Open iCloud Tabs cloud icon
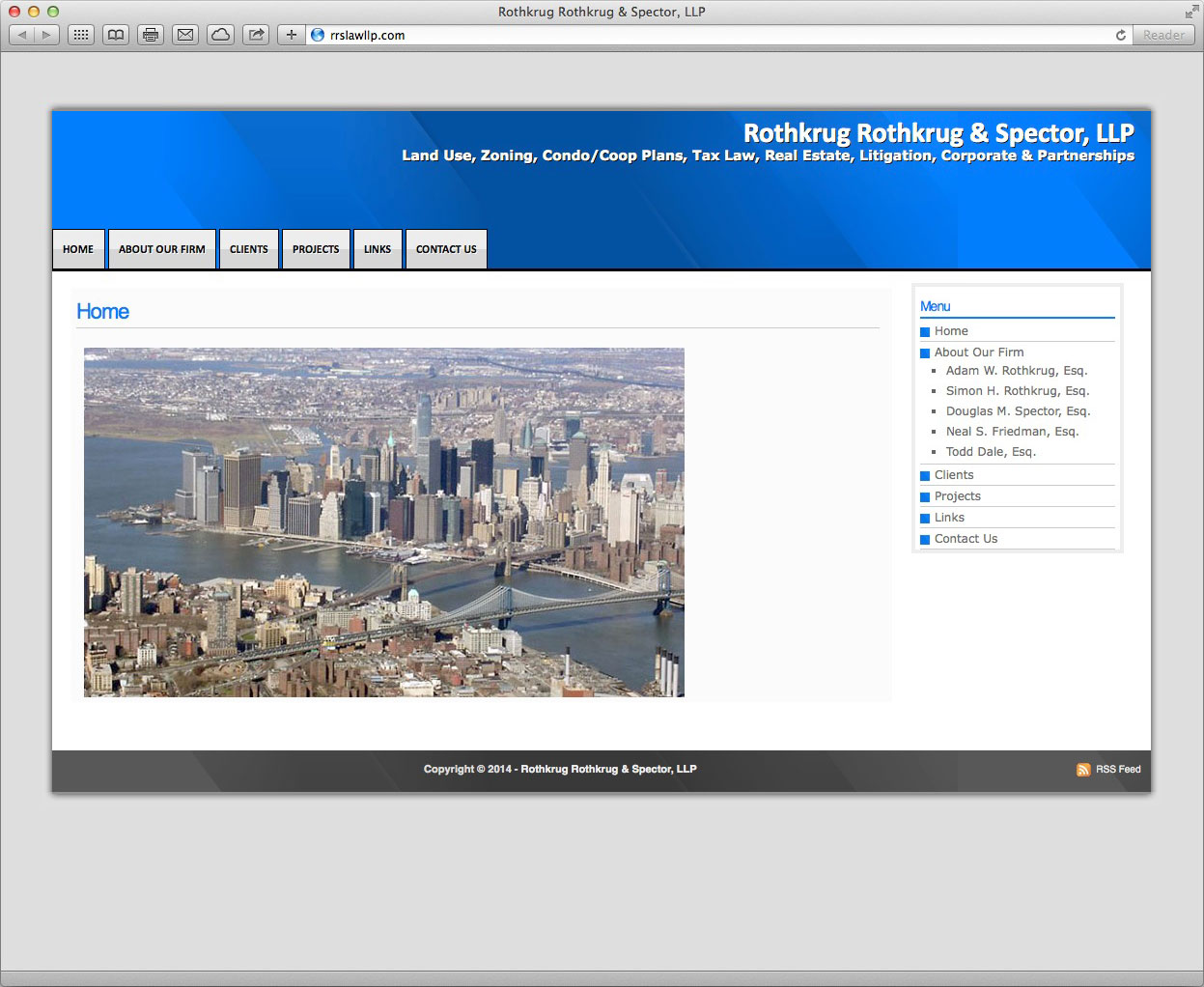Viewport: 1204px width, 987px height. [220, 35]
